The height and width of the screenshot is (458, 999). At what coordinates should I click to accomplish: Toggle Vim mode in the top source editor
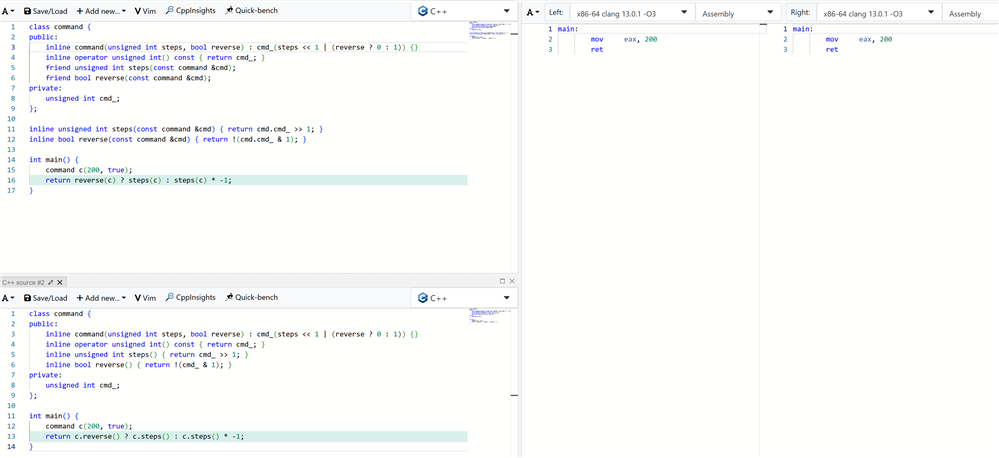point(145,11)
